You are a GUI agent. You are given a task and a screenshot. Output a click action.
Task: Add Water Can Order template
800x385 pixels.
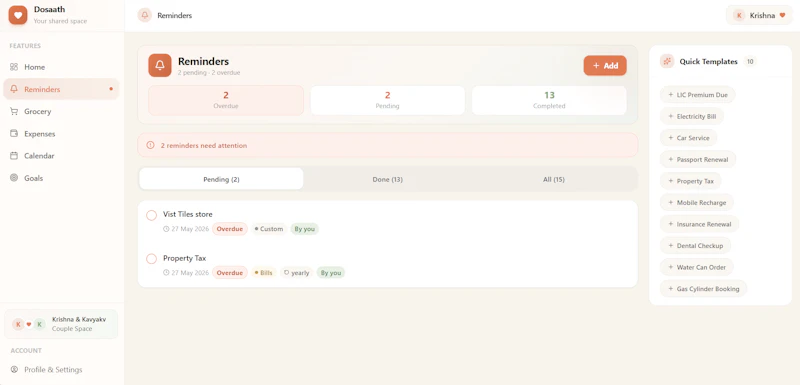click(x=697, y=267)
